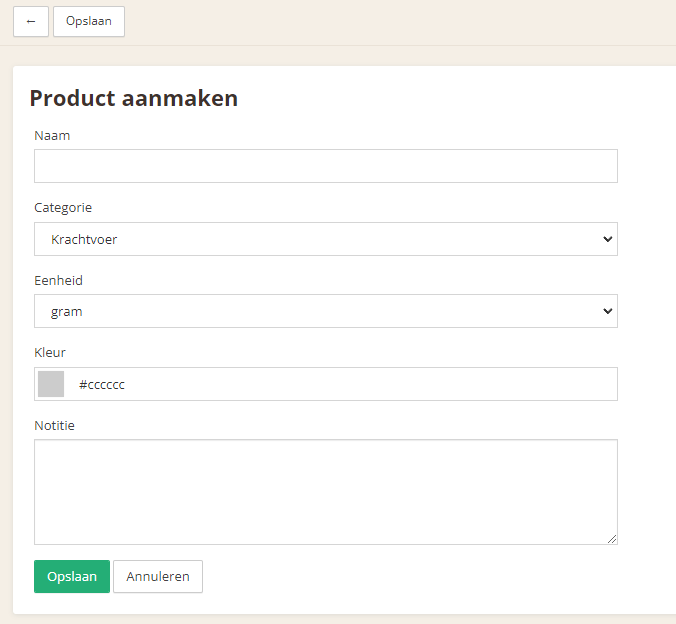This screenshot has width=676, height=624.
Task: Click the Categorie label
Action: tap(63, 208)
